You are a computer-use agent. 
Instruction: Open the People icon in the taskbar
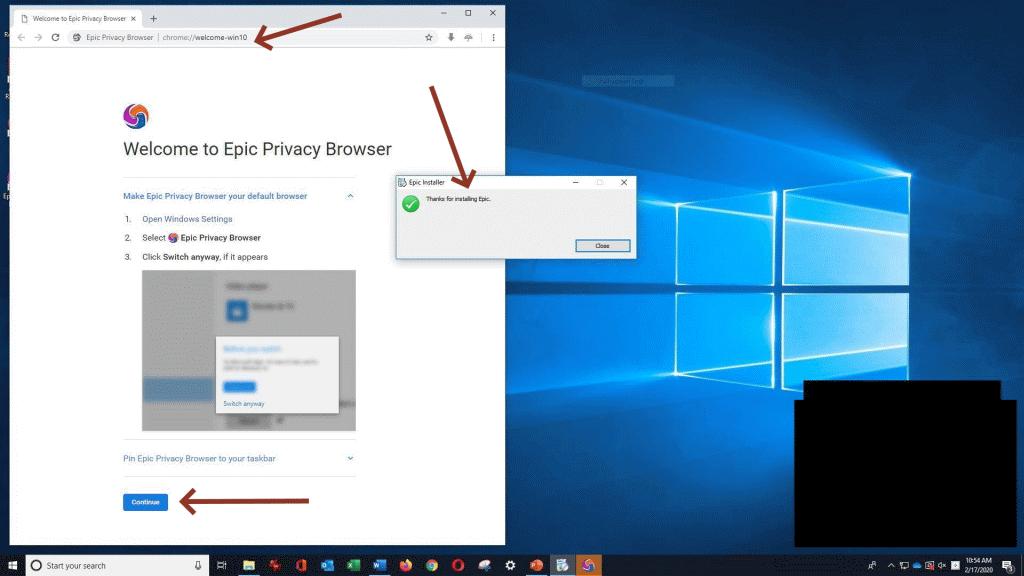[x=872, y=565]
